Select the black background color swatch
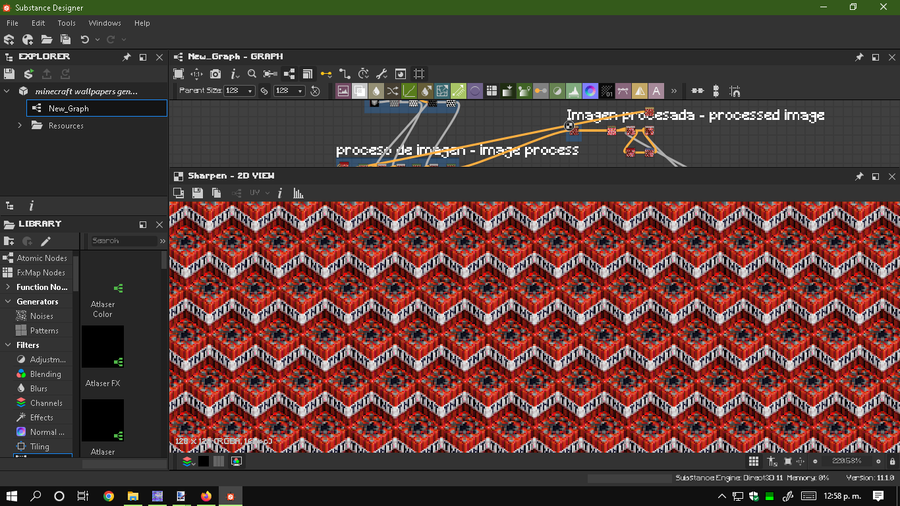The image size is (900, 506). (203, 461)
